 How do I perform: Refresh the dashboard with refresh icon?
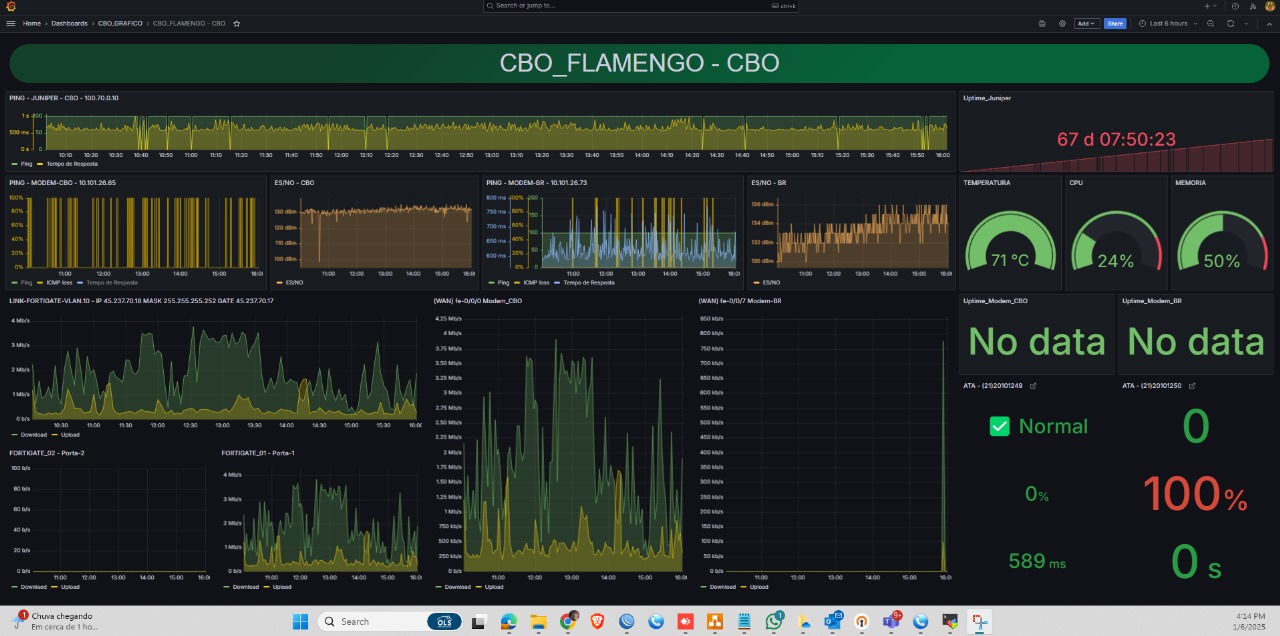pos(1229,23)
